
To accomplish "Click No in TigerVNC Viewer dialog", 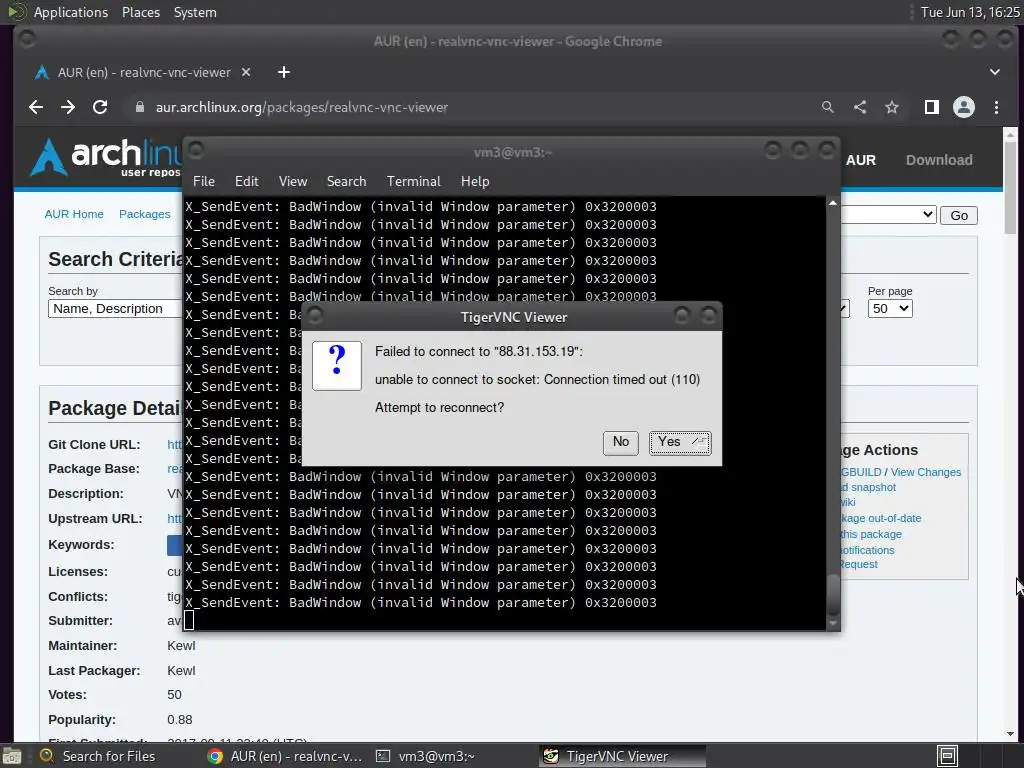I will (620, 442).
